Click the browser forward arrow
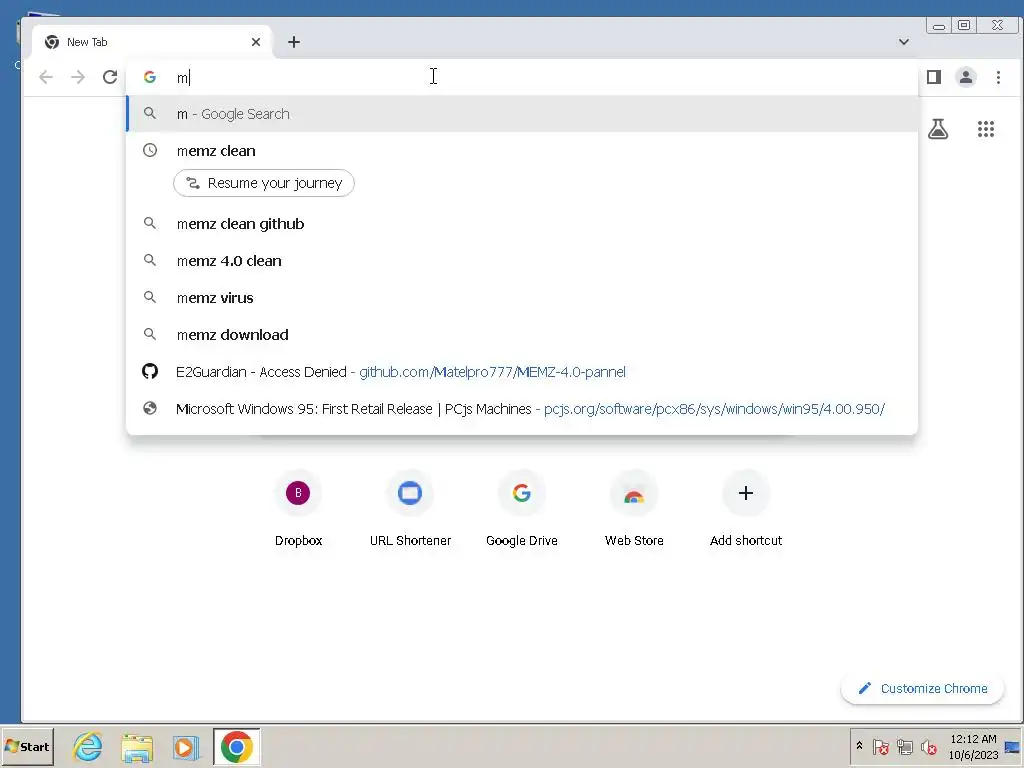 (x=78, y=77)
